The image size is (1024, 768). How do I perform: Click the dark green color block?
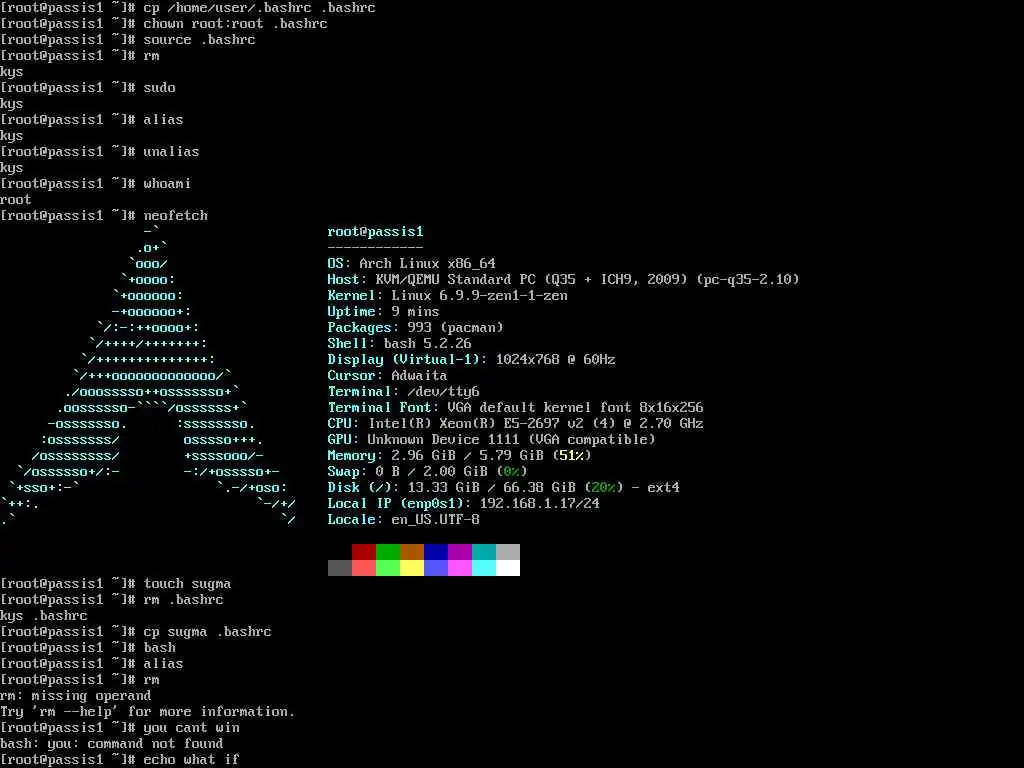tap(387, 552)
